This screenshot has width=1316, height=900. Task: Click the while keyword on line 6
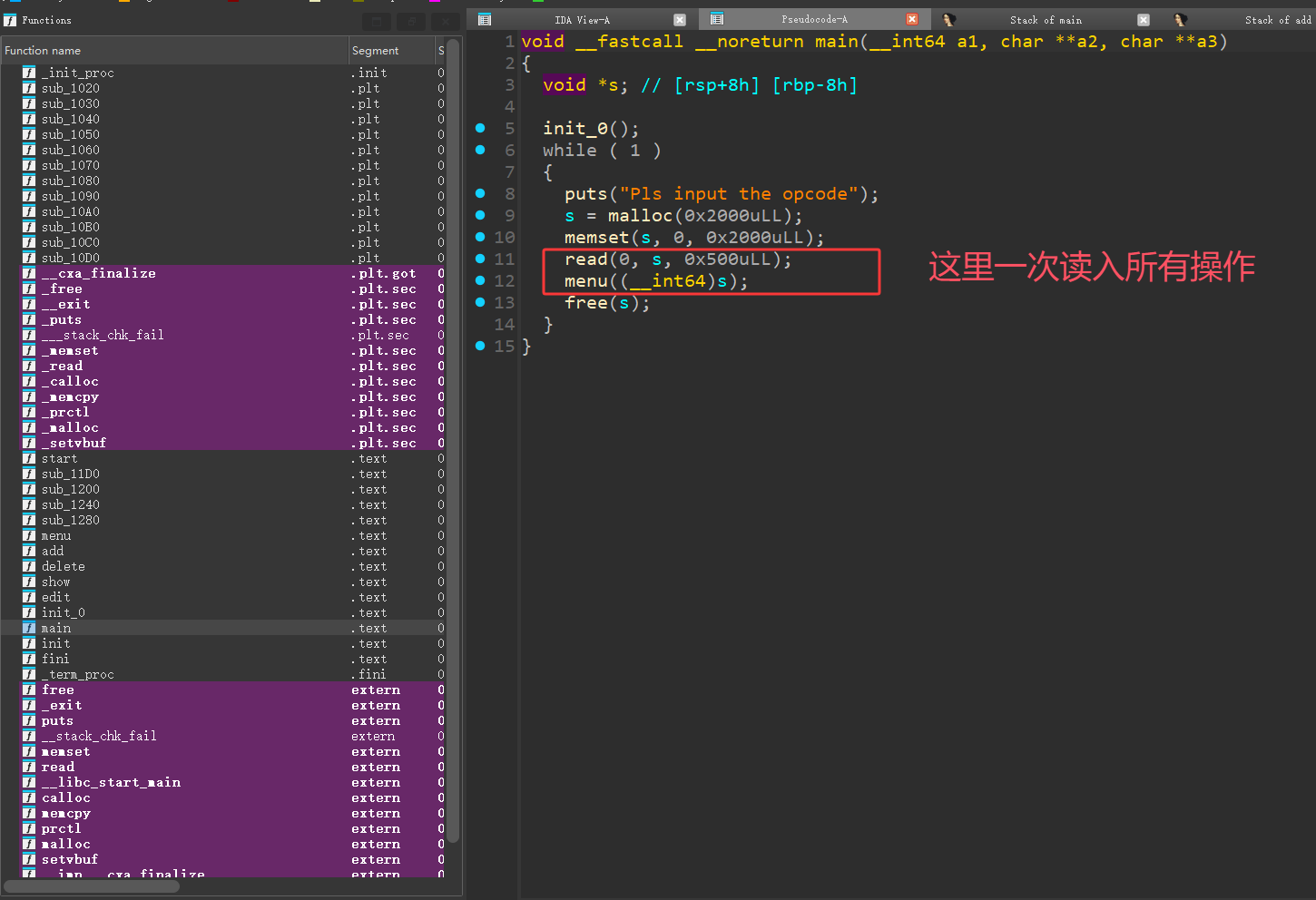(x=570, y=151)
